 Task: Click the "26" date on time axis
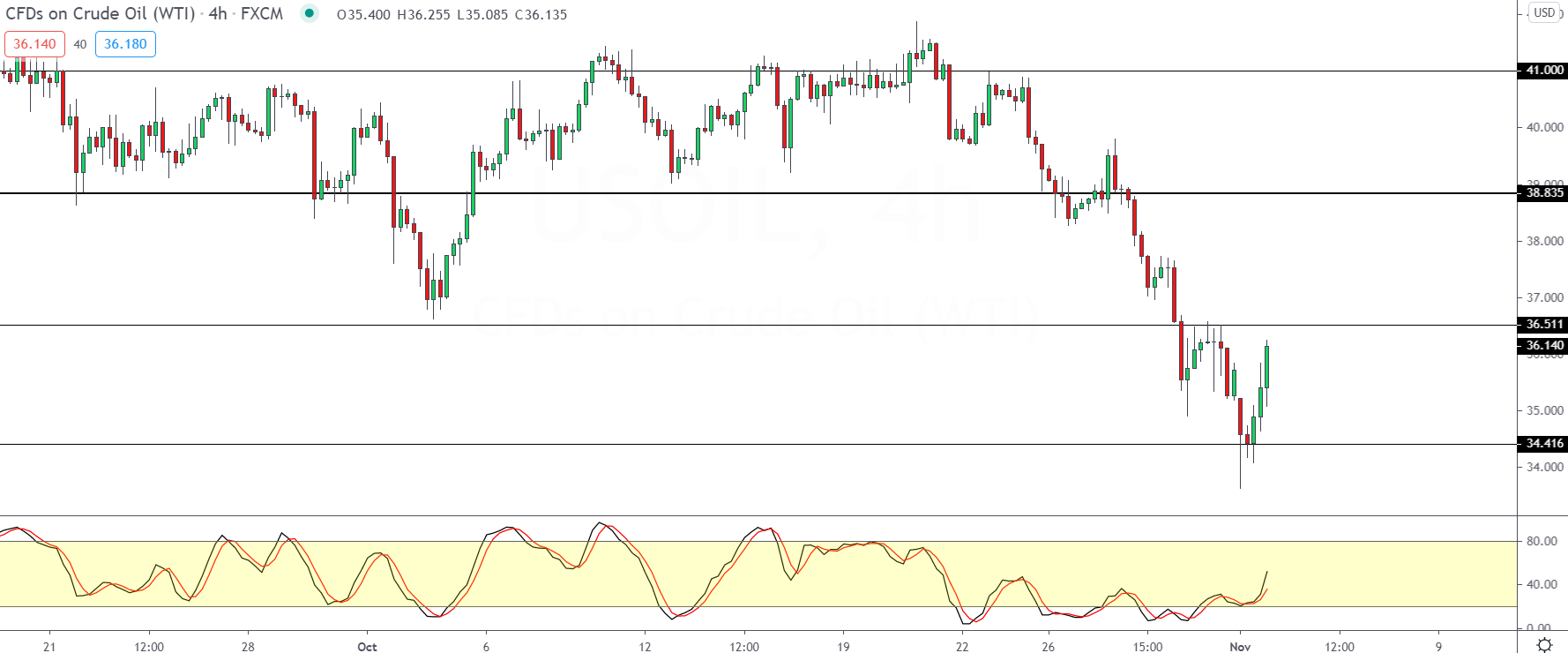tap(1048, 647)
